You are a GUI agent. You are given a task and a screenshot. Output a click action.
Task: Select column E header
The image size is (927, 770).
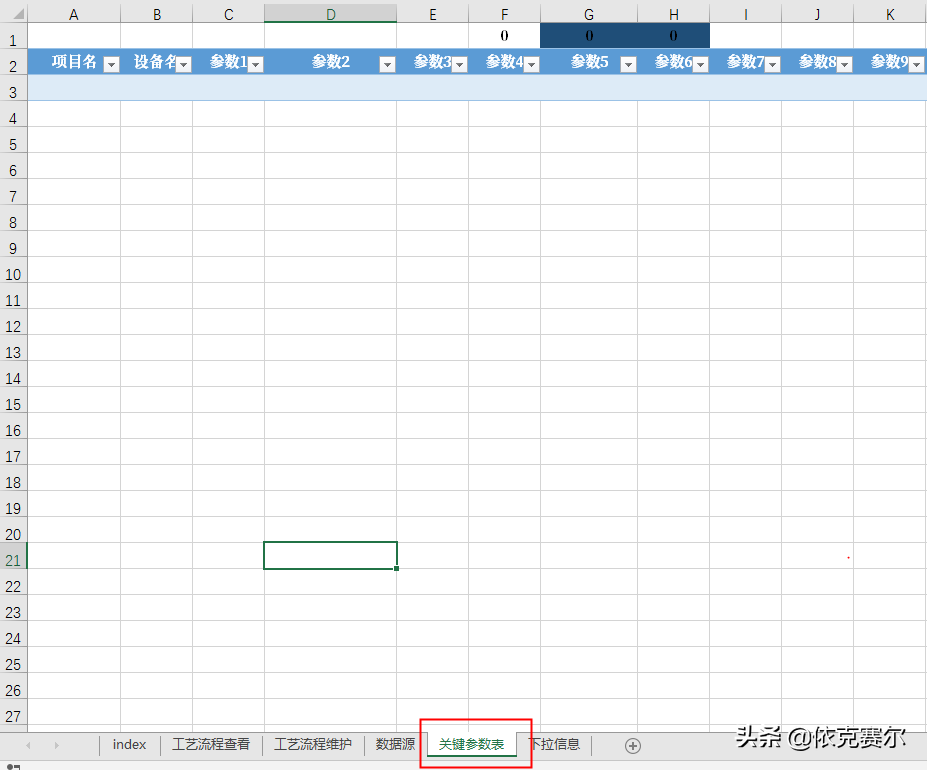(433, 14)
